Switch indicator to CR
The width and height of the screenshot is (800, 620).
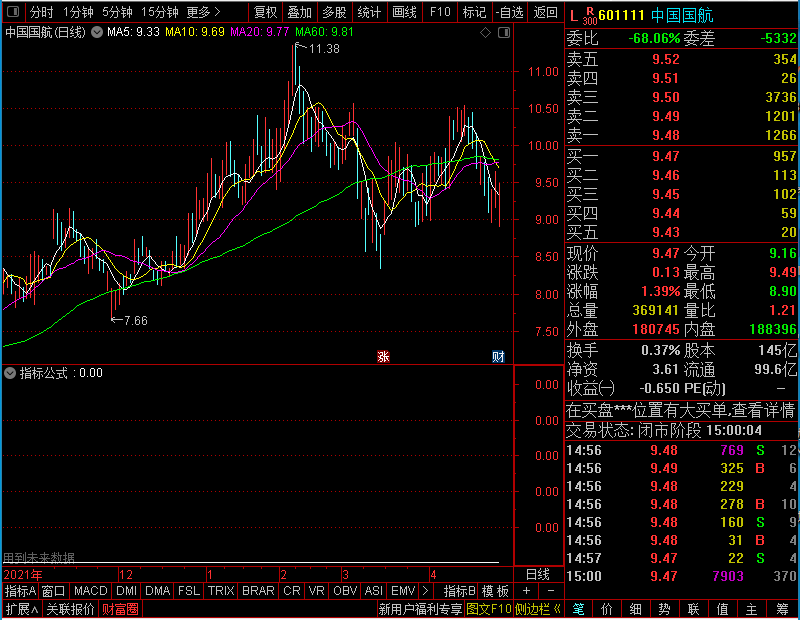coord(292,591)
